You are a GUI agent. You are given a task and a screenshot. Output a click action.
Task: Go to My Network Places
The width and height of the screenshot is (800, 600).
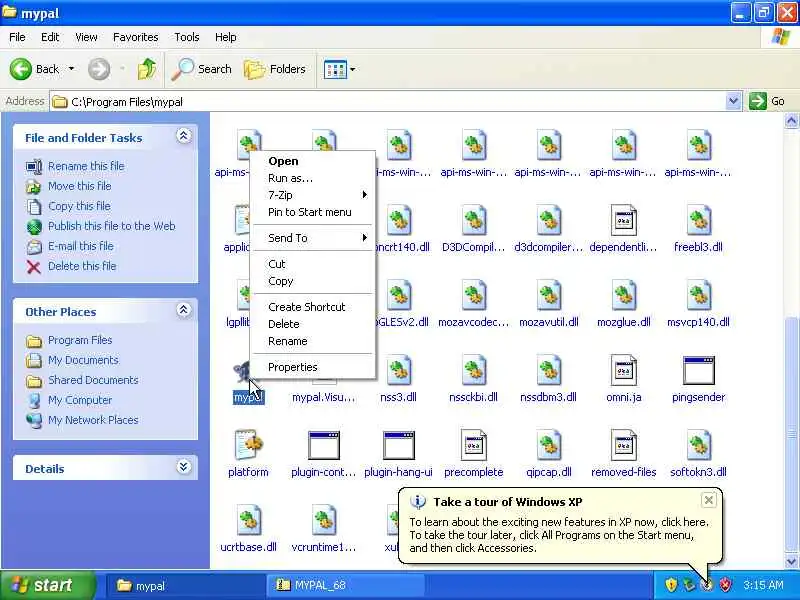(93, 420)
